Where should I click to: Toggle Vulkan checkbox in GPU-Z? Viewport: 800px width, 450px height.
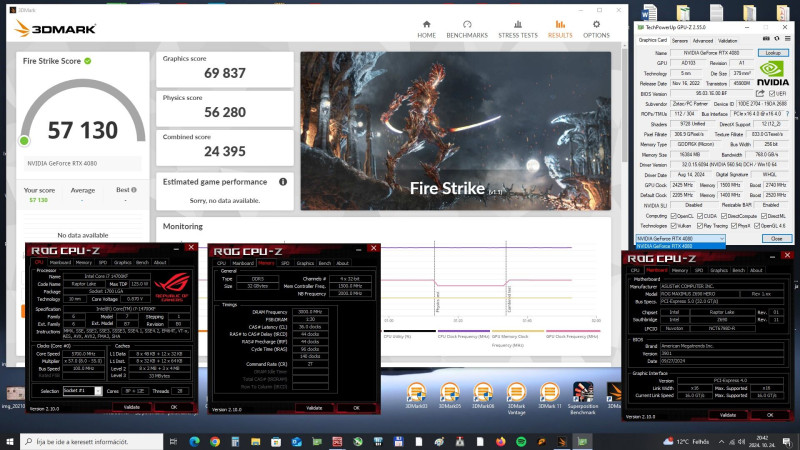pyautogui.click(x=673, y=226)
